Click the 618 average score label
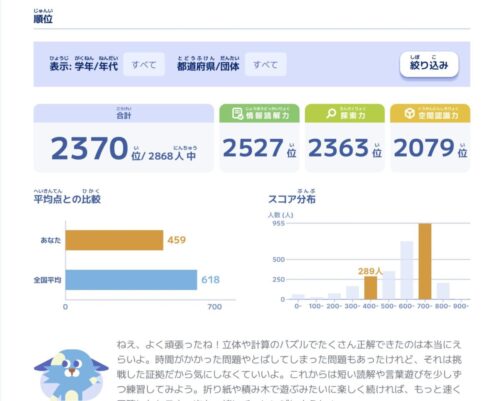The height and width of the screenshot is (401, 500). pos(210,280)
